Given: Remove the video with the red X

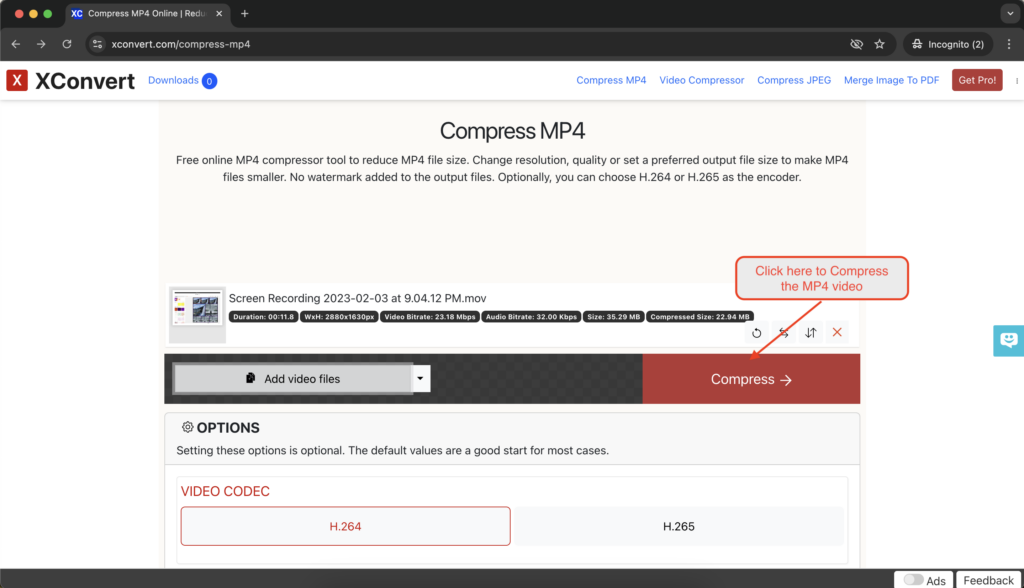Looking at the screenshot, I should point(837,333).
